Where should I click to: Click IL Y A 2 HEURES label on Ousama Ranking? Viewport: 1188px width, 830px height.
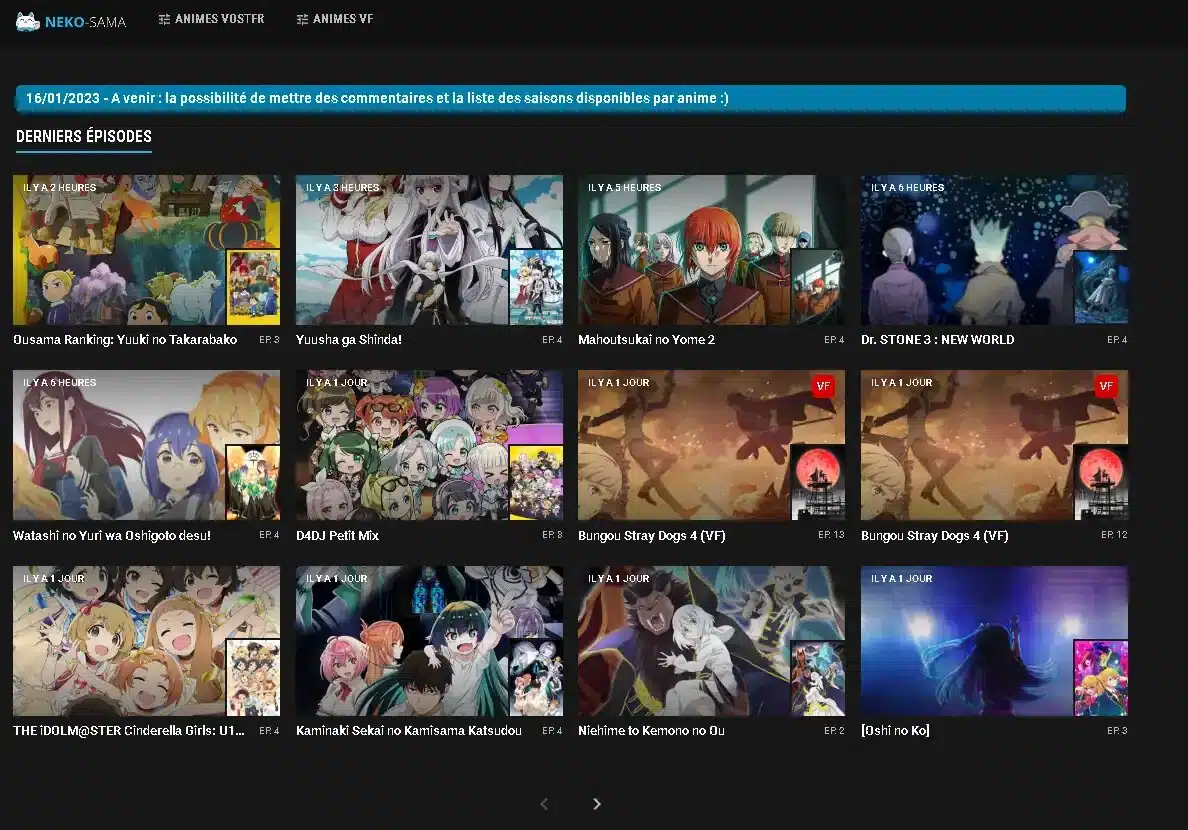click(60, 187)
